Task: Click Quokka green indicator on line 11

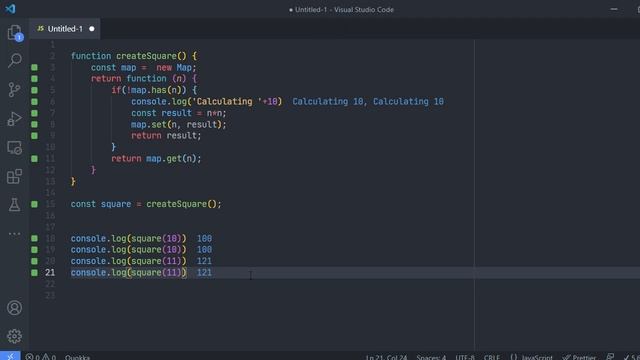Action: tap(34, 158)
